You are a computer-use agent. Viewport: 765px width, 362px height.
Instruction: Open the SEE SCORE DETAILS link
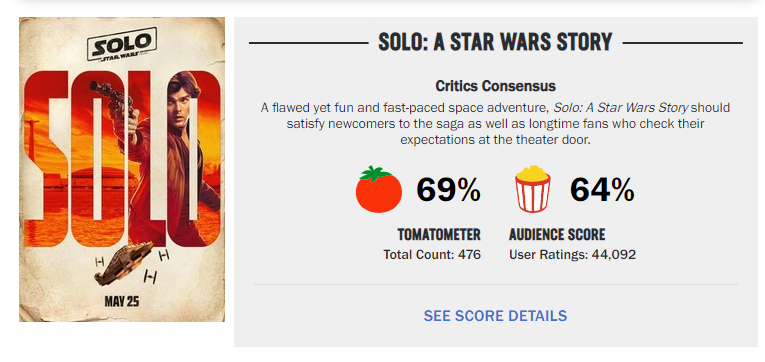point(495,316)
